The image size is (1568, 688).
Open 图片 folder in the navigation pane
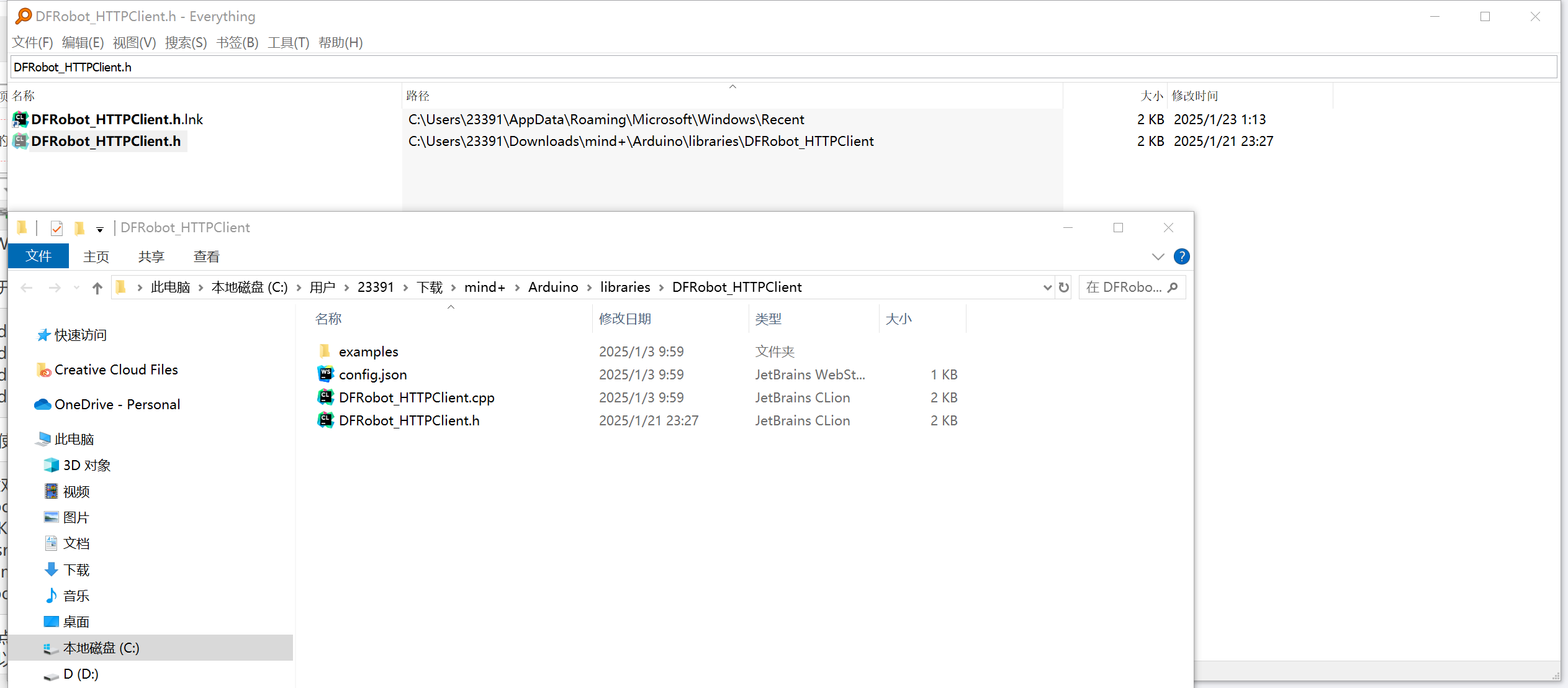(67, 518)
